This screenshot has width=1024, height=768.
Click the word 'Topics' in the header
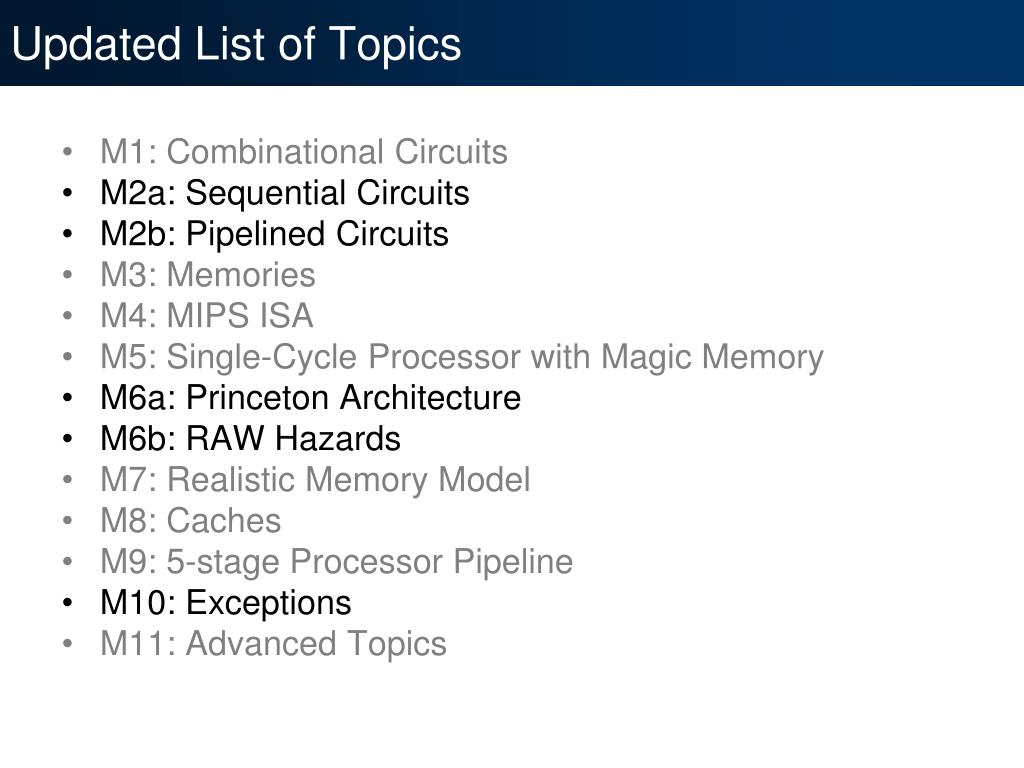394,45
